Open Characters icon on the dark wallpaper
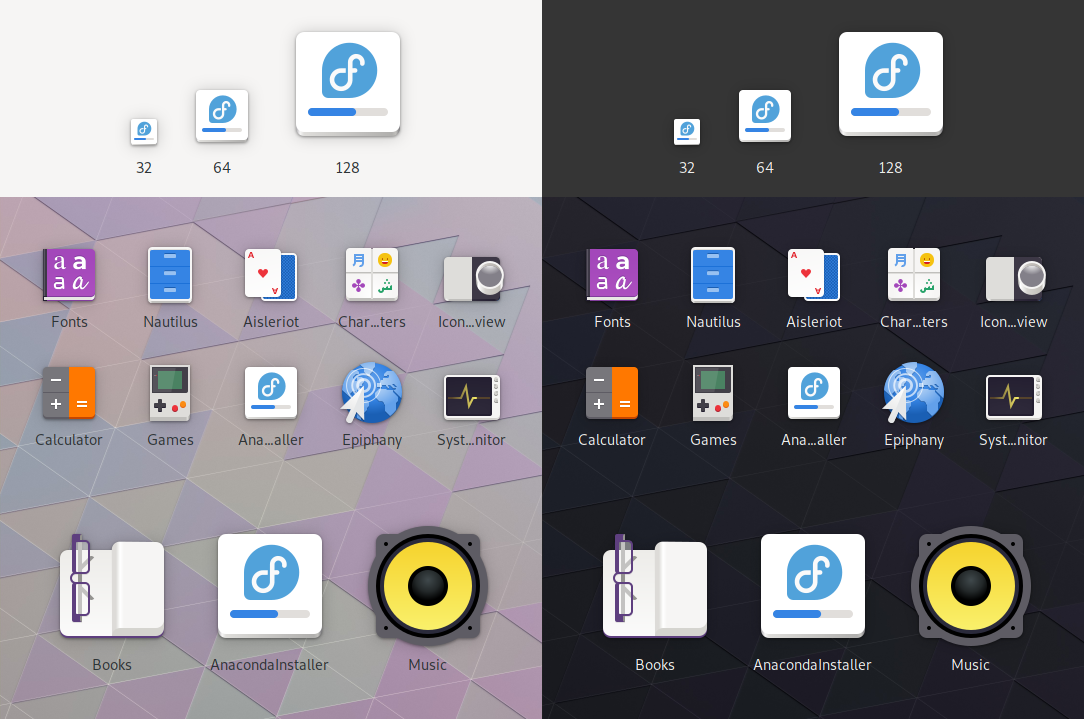The width and height of the screenshot is (1084, 719). (x=914, y=274)
